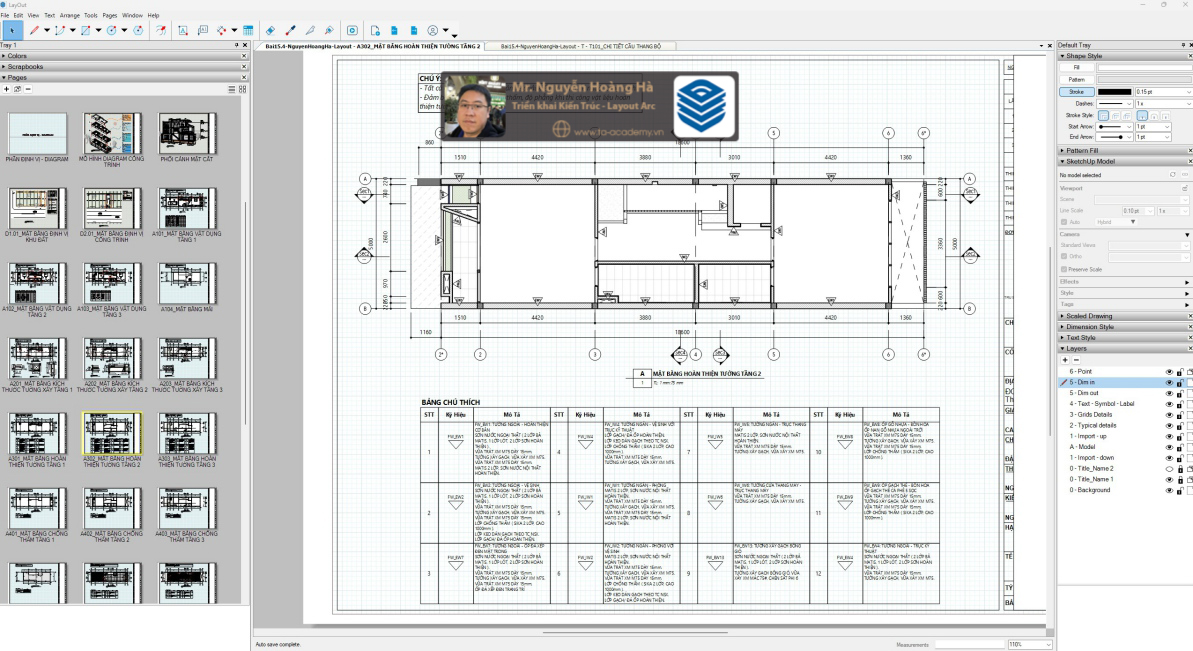This screenshot has width=1193, height=651.
Task: Select the A302_MẶT BẰNG HOÀN THIỆN TƯỜNG TẦNG 2 tab
Action: point(372,46)
